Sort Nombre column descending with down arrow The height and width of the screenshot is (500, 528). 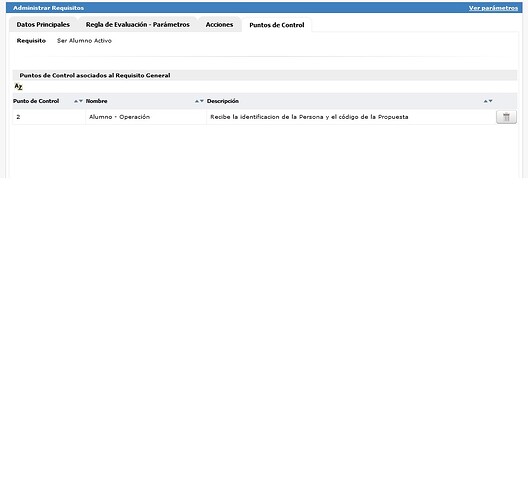point(202,101)
